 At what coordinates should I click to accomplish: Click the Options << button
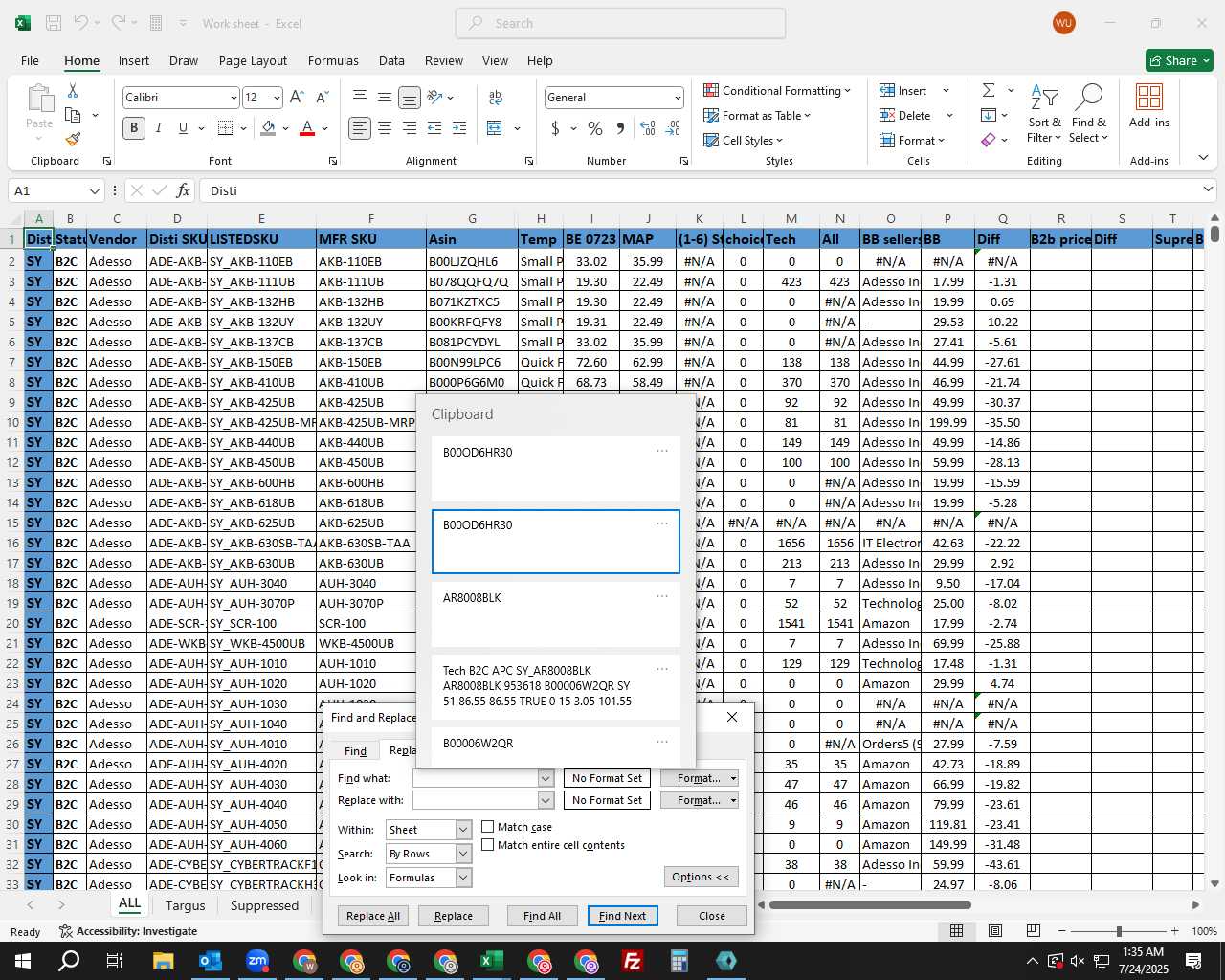pyautogui.click(x=701, y=877)
